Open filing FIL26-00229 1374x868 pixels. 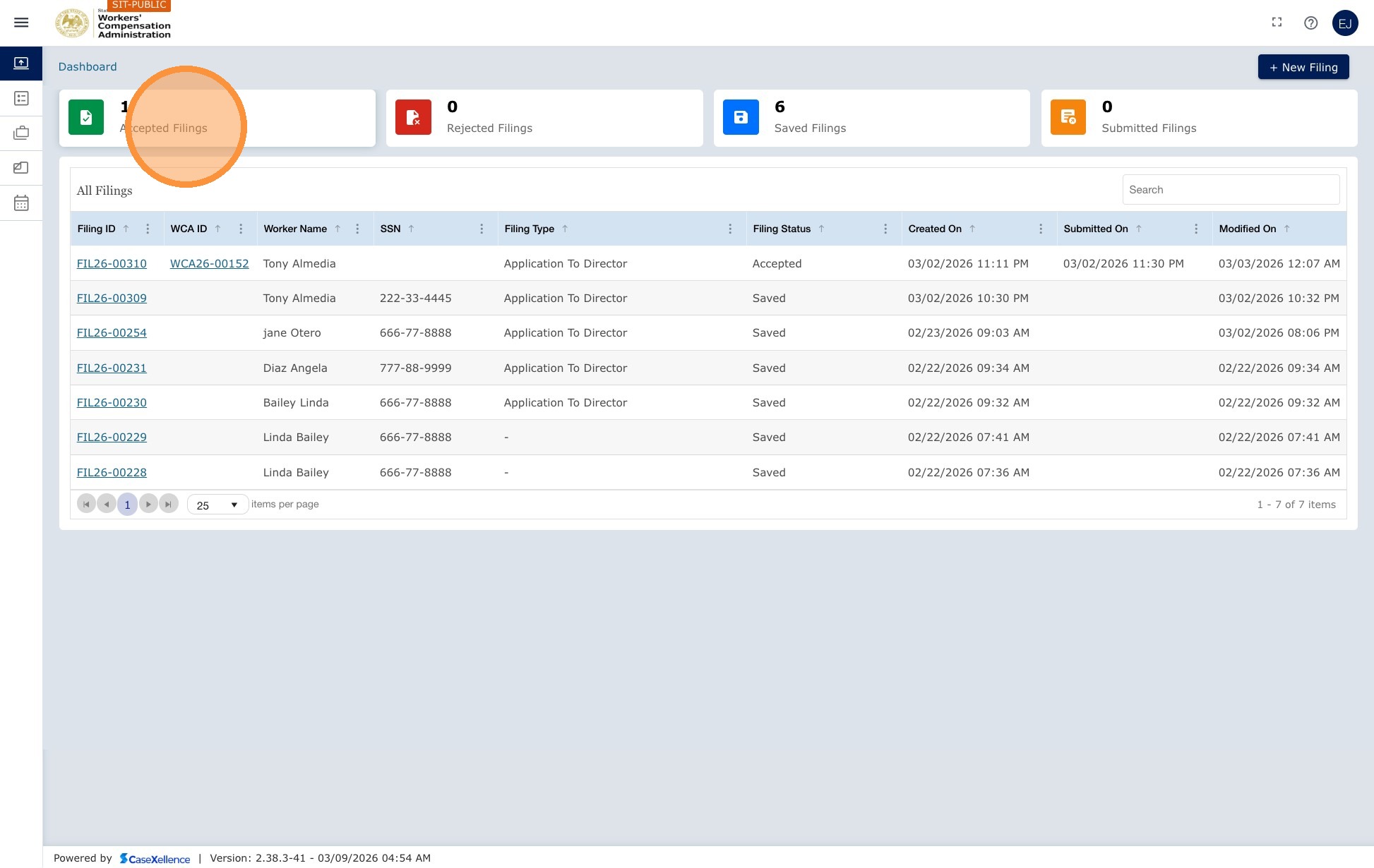point(112,438)
